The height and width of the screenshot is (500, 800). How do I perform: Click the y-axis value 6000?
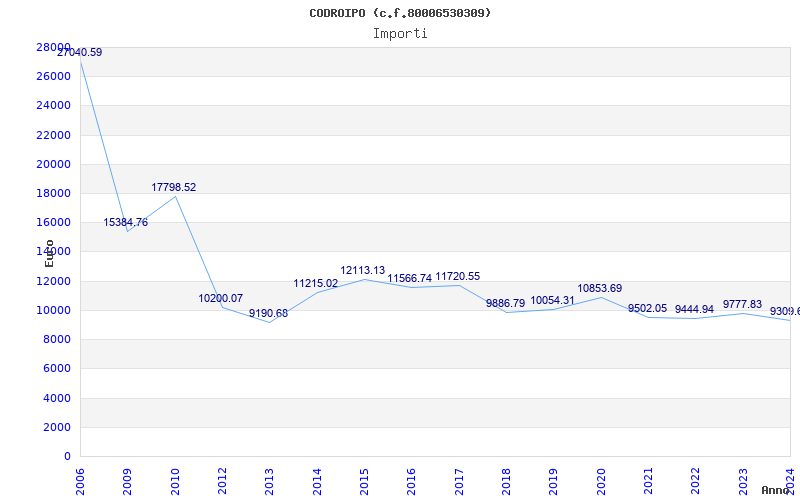[x=57, y=369]
